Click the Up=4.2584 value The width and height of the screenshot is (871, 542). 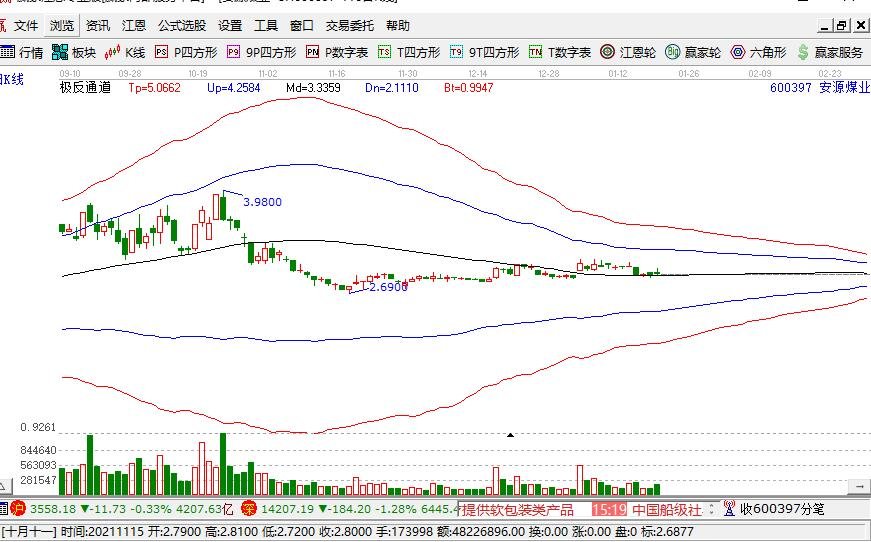pyautogui.click(x=233, y=88)
